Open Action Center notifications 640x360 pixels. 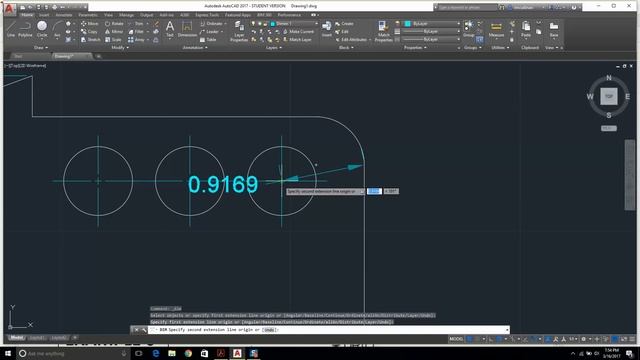(x=630, y=353)
